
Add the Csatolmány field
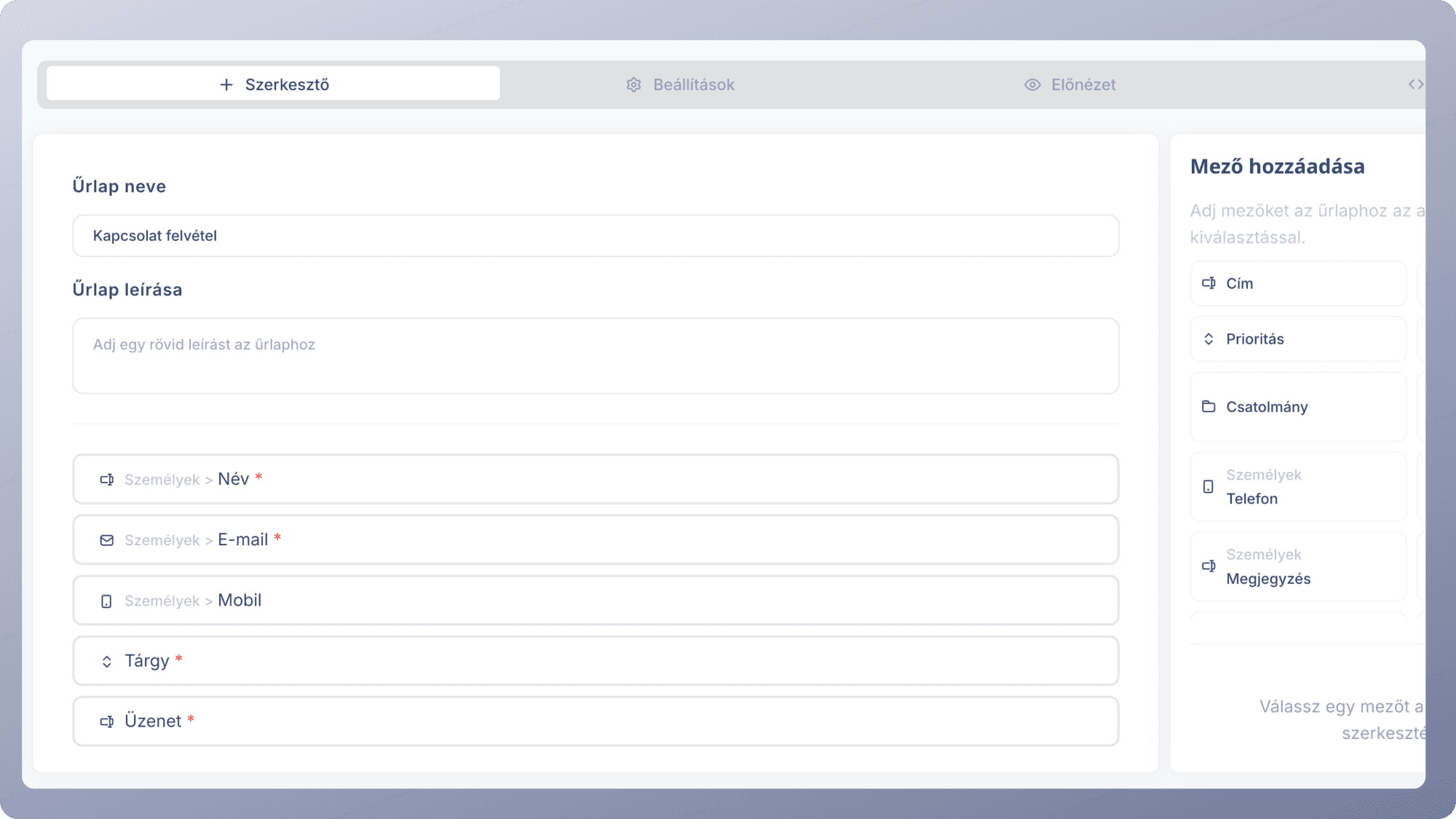[x=1298, y=406]
